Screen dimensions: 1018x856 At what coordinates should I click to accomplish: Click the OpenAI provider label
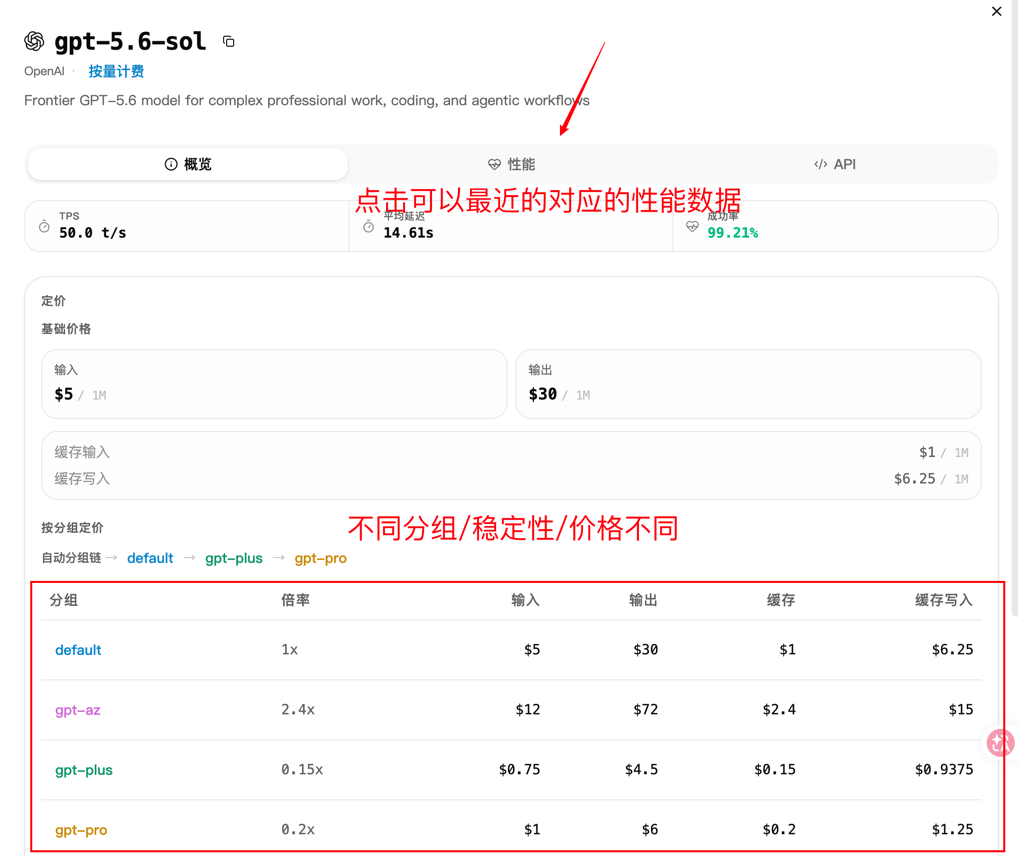44,71
